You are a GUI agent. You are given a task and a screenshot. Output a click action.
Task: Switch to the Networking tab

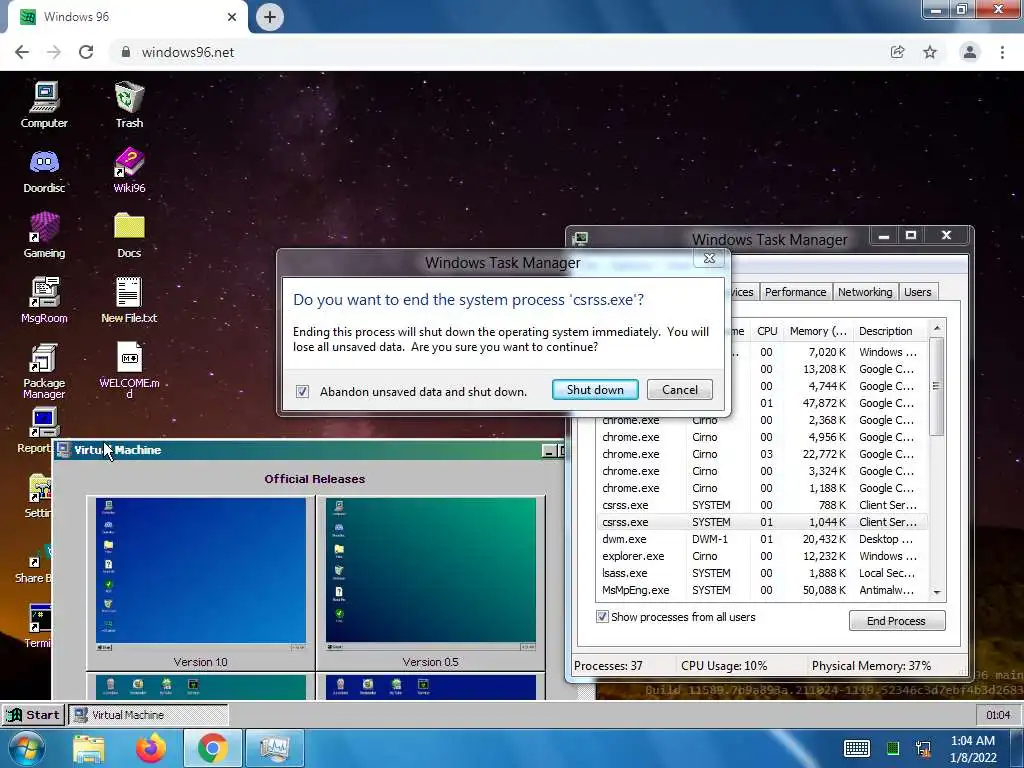tap(865, 292)
